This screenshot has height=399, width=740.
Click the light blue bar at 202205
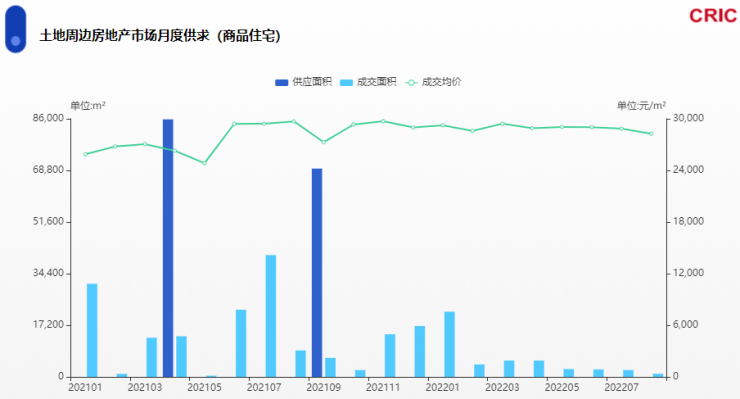click(569, 373)
